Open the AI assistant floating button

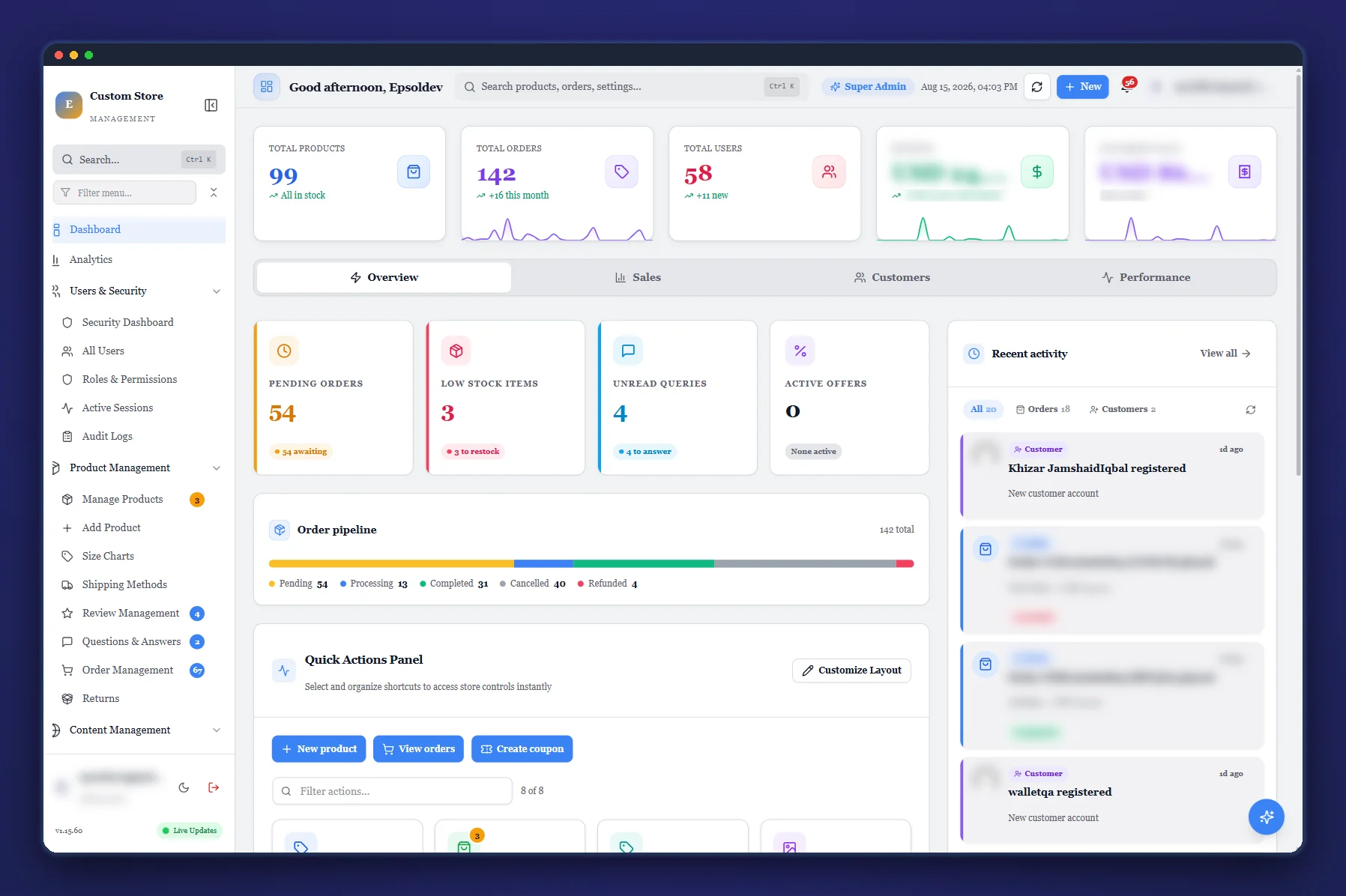(x=1267, y=817)
